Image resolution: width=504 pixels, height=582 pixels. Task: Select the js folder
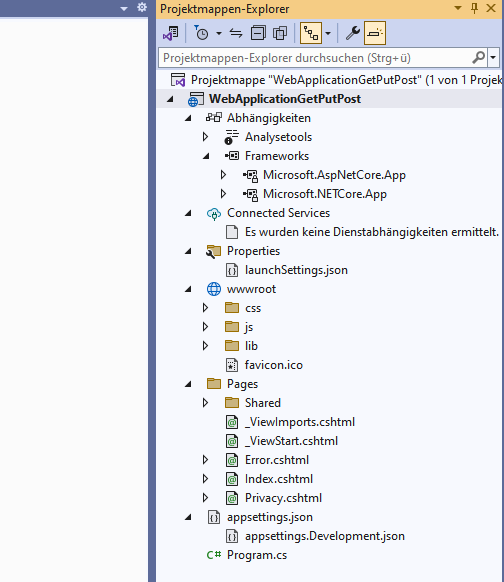click(x=249, y=327)
